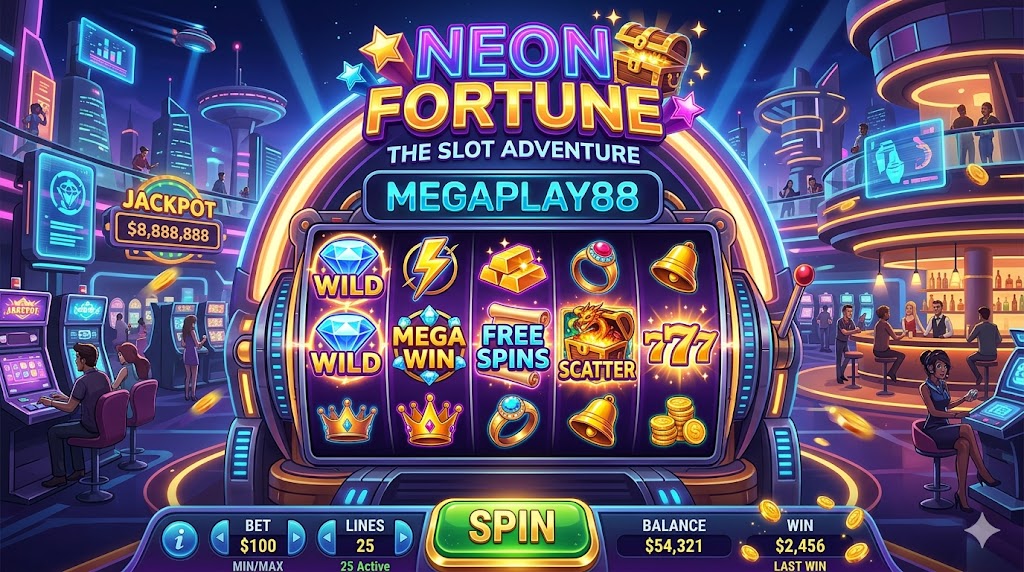The image size is (1024, 572).
Task: Select the 777 symbol
Action: coord(679,345)
